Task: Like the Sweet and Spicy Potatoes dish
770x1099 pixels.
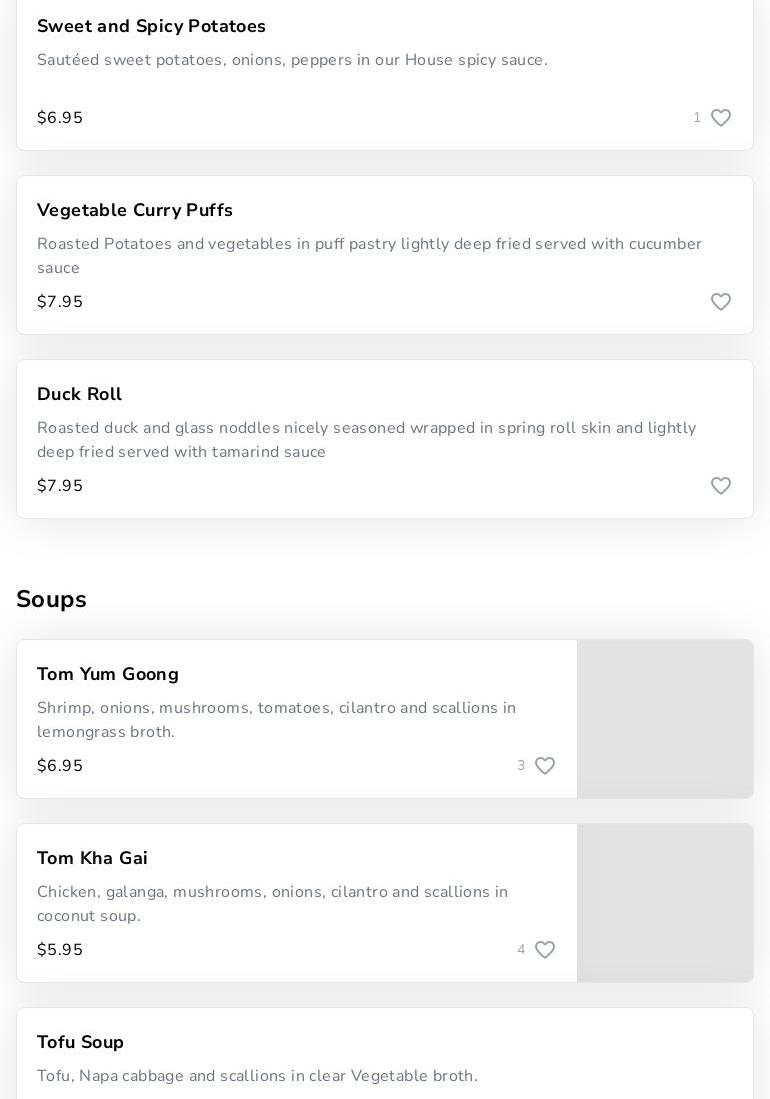Action: [x=720, y=118]
